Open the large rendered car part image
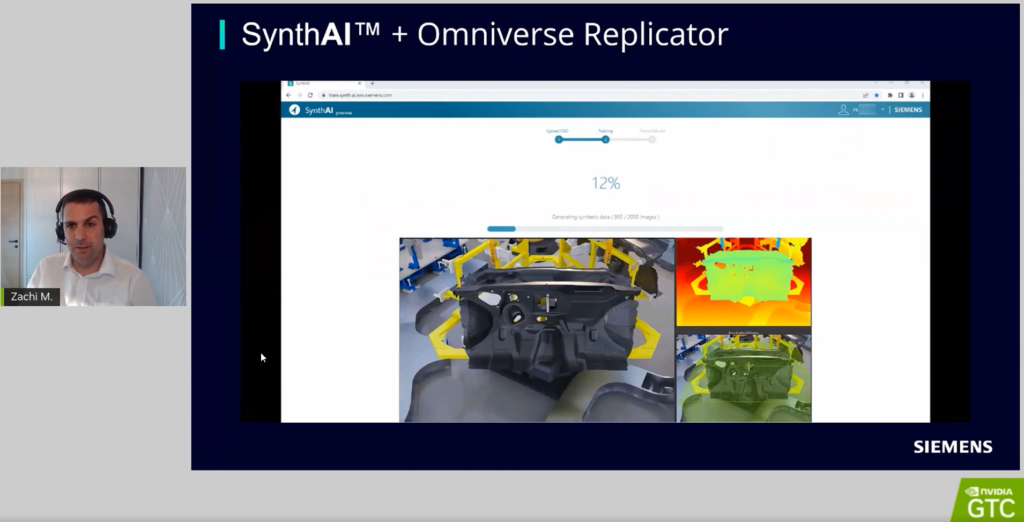Screen dimensions: 1024x522 (x=537, y=330)
